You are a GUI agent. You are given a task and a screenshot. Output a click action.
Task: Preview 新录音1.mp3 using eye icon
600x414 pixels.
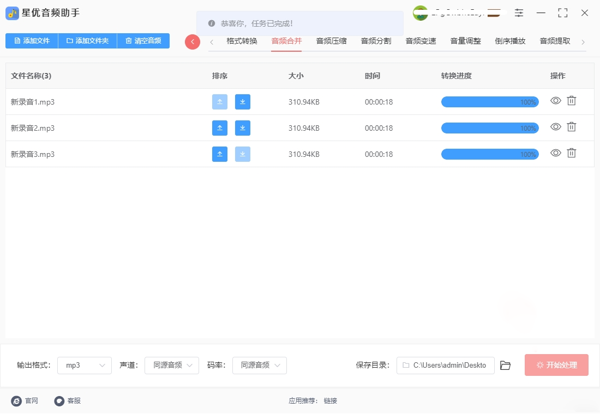click(556, 101)
